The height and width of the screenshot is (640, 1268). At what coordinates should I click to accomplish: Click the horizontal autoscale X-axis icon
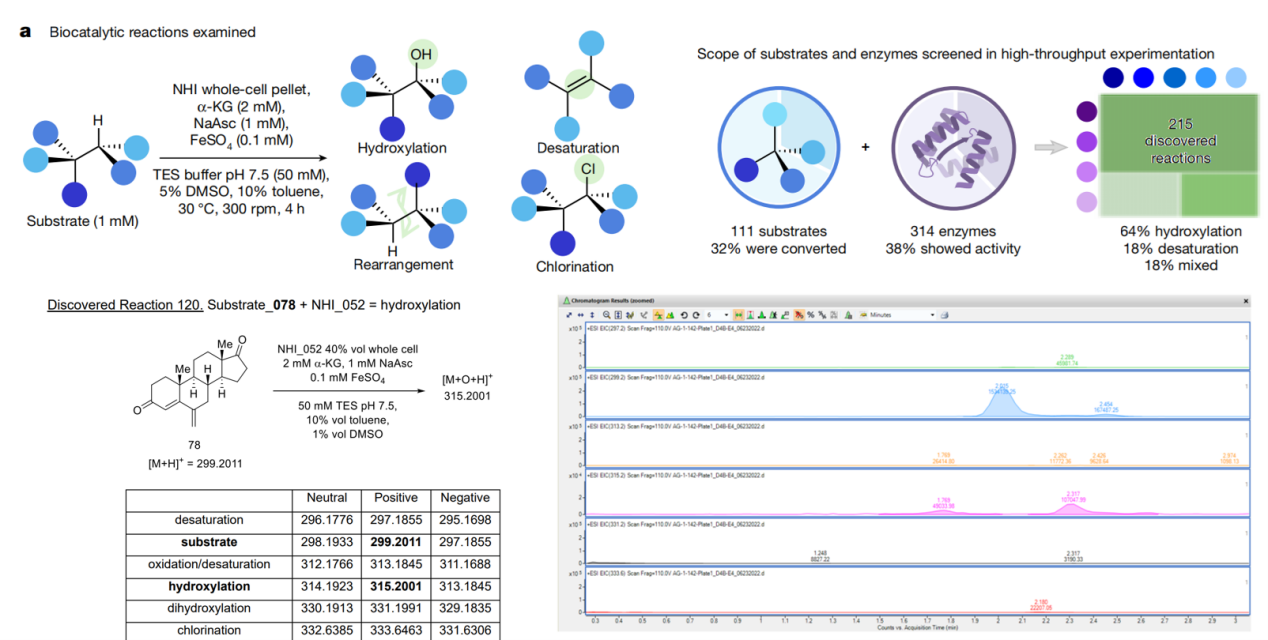[581, 315]
